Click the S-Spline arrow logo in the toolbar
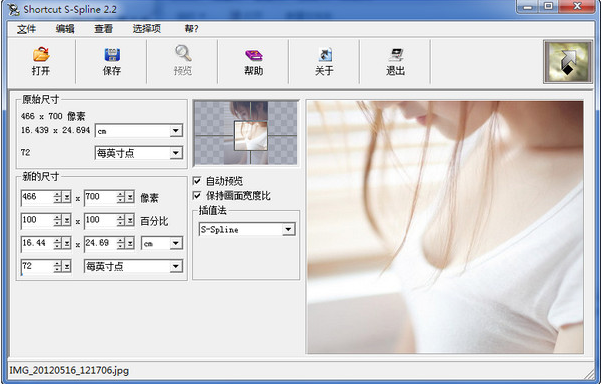 568,62
